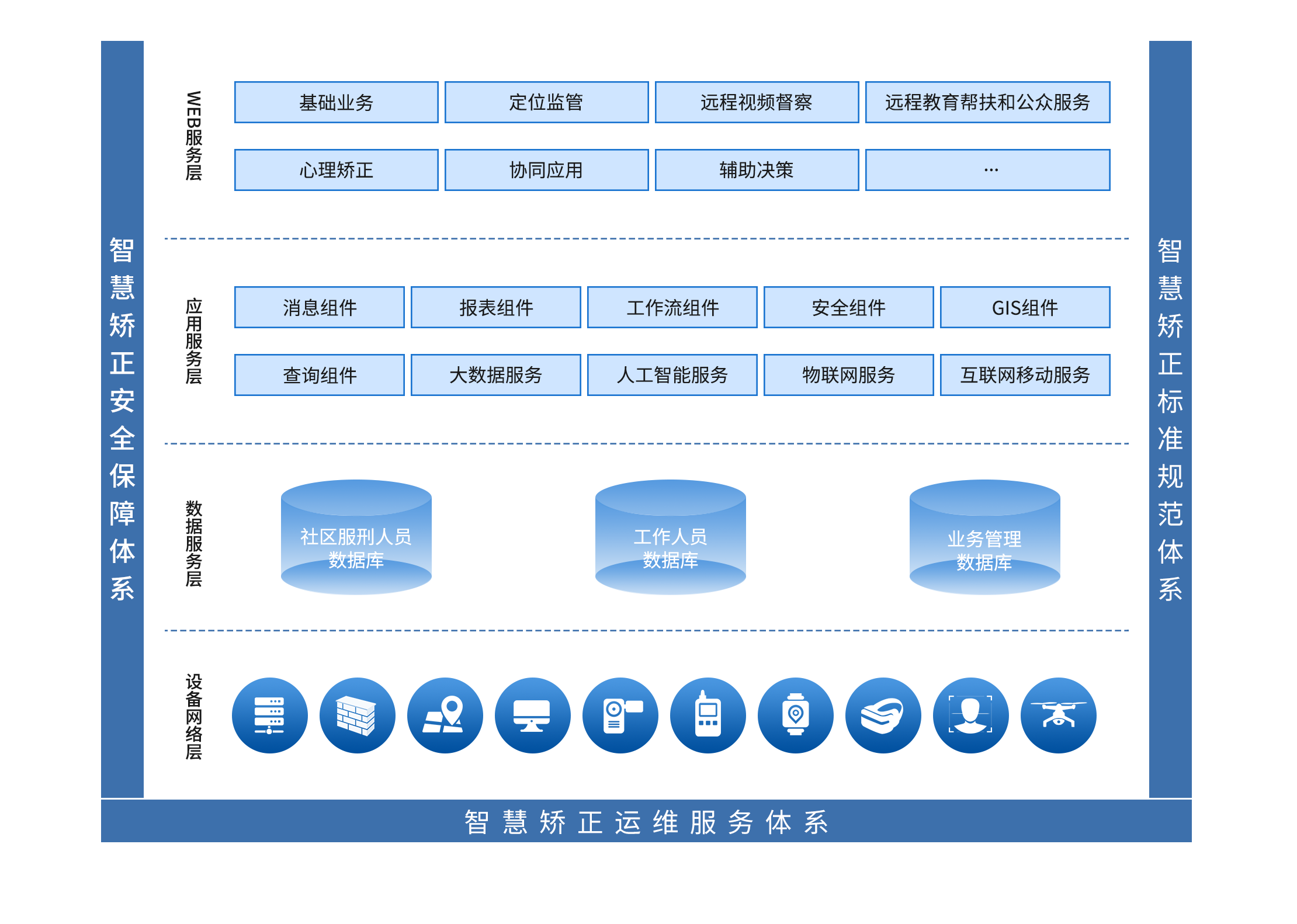
Task: Select the desktop monitor icon
Action: click(x=533, y=715)
